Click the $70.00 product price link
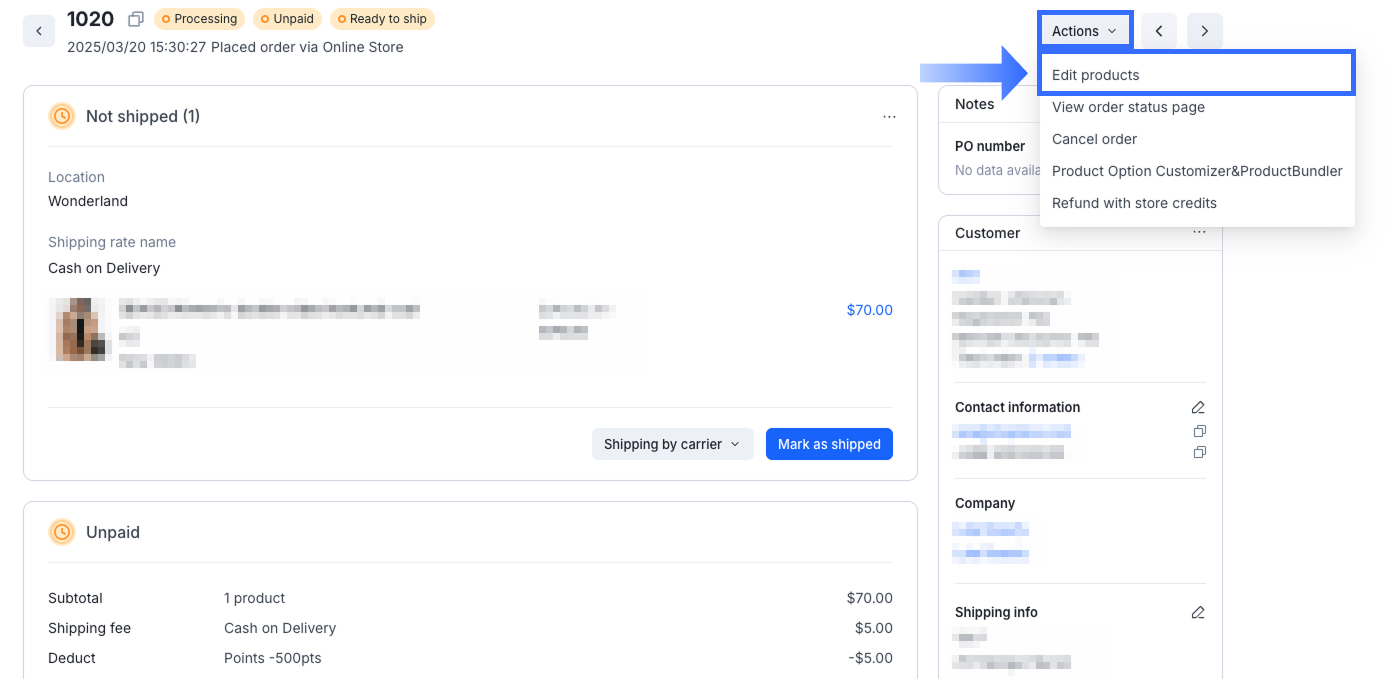Viewport: 1388px width, 679px height. click(869, 310)
